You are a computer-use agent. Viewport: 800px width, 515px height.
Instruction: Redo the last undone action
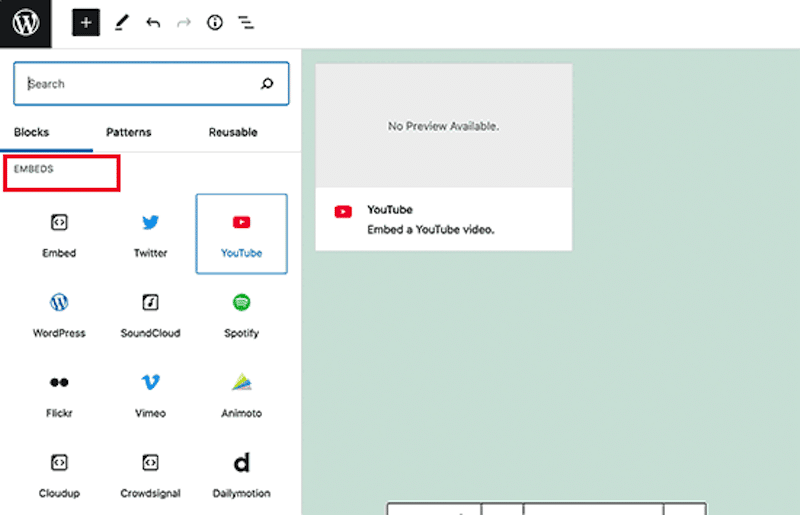184,23
